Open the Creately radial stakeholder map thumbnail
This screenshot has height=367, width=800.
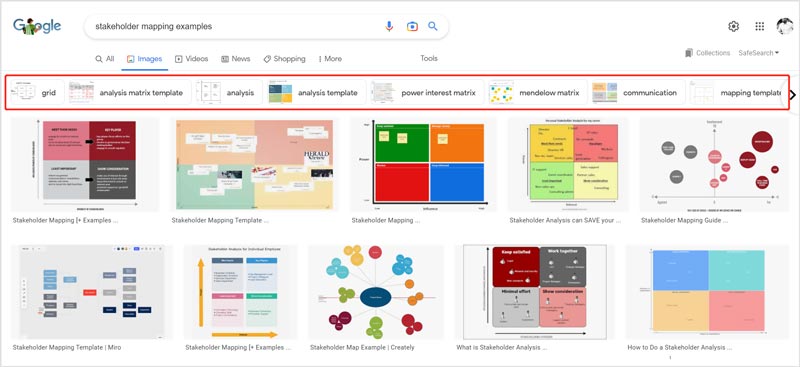click(376, 292)
